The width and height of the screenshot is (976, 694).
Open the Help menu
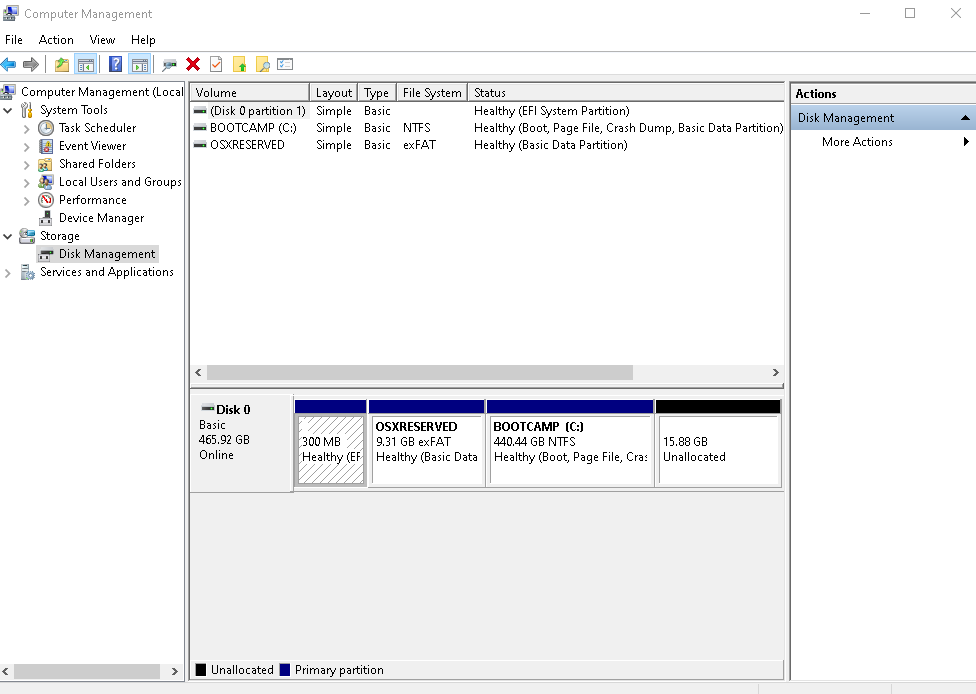coord(143,40)
